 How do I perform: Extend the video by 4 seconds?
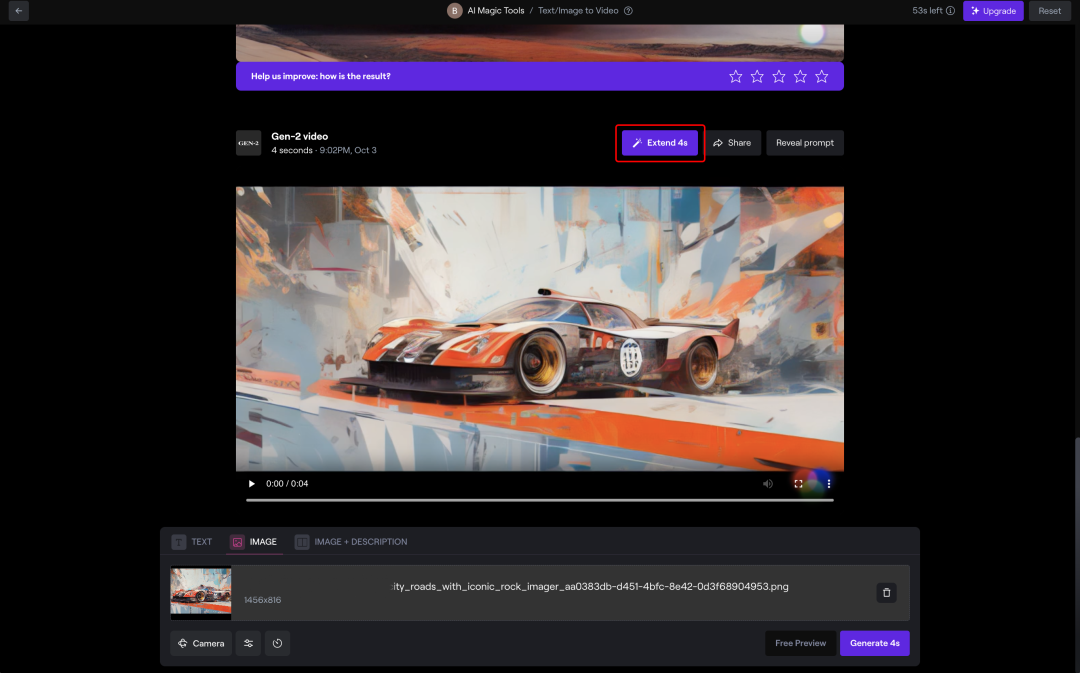(660, 143)
